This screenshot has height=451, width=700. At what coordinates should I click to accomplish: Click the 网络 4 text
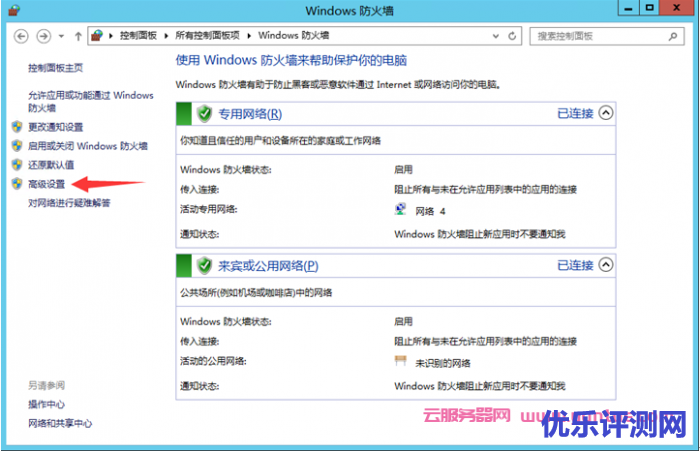[x=430, y=211]
